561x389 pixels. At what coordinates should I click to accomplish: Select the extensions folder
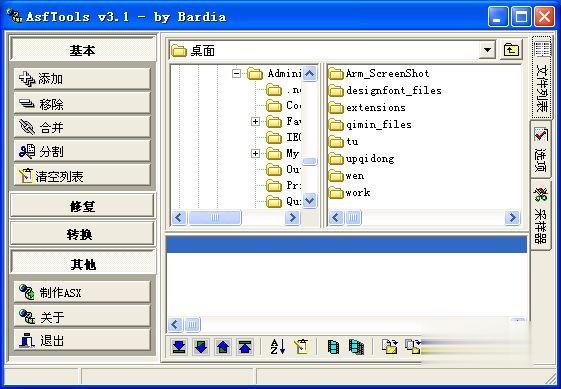[367, 108]
